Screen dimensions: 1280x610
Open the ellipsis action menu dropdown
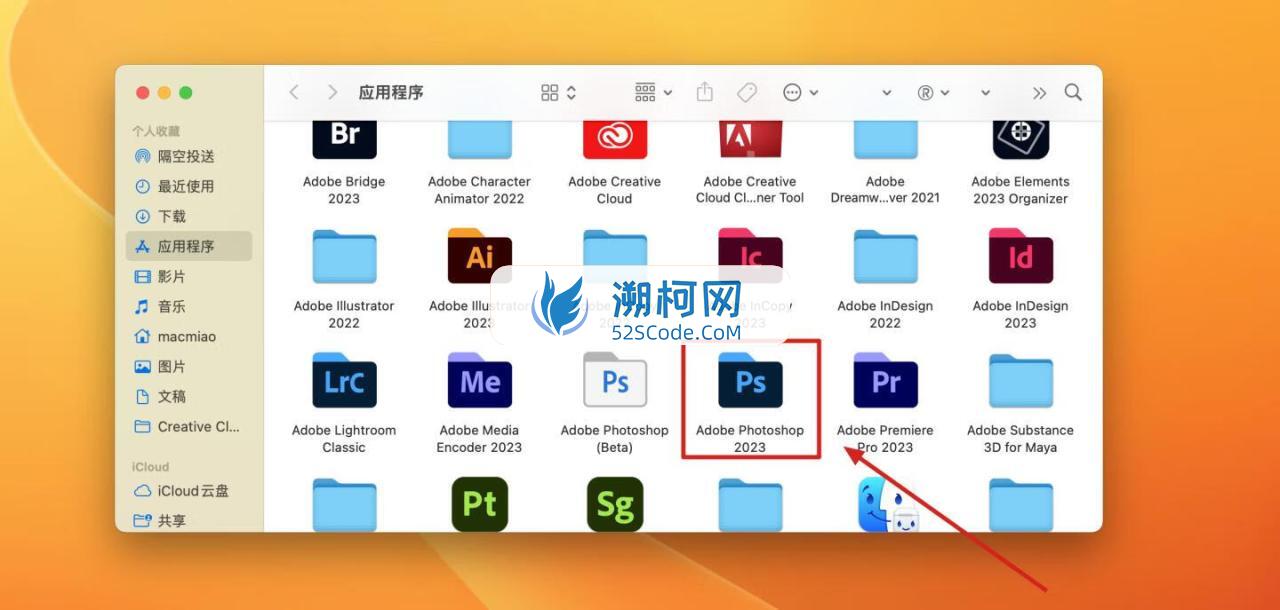click(800, 92)
